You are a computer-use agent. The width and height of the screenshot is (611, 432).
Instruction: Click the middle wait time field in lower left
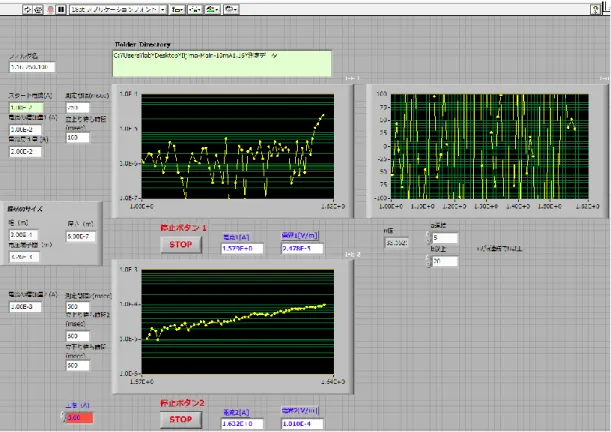coord(78,336)
